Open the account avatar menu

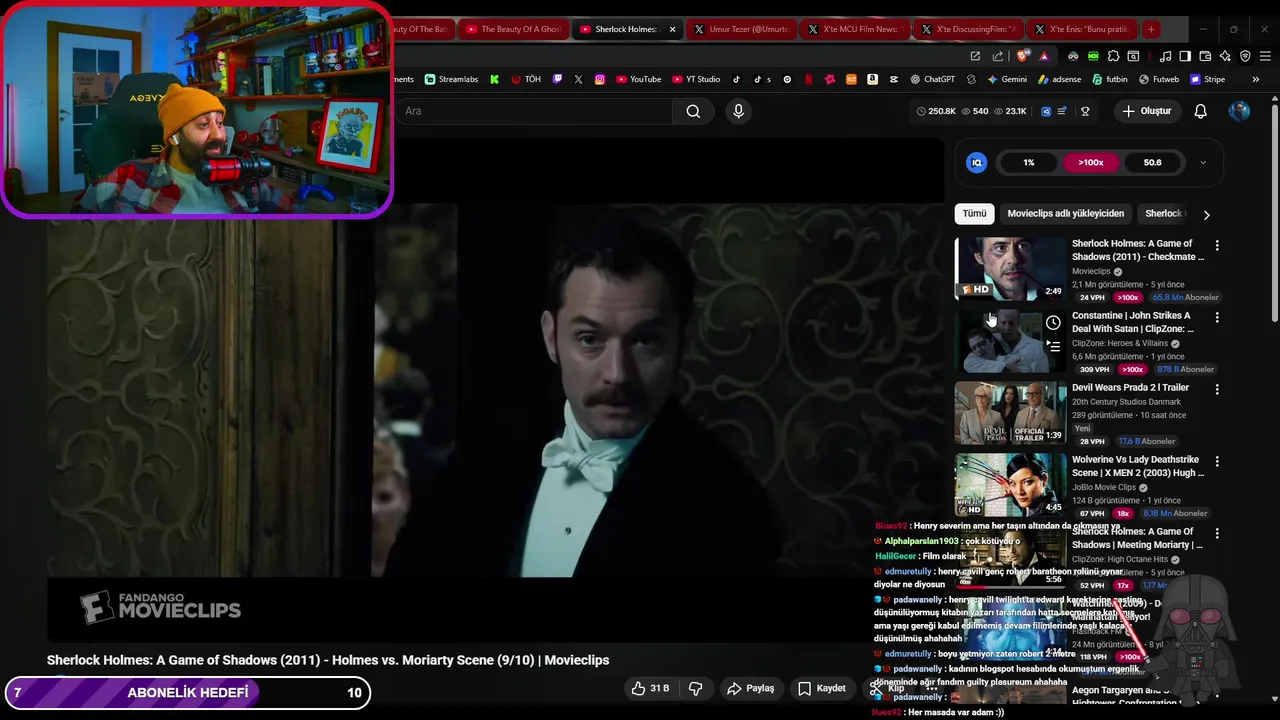tap(1239, 111)
